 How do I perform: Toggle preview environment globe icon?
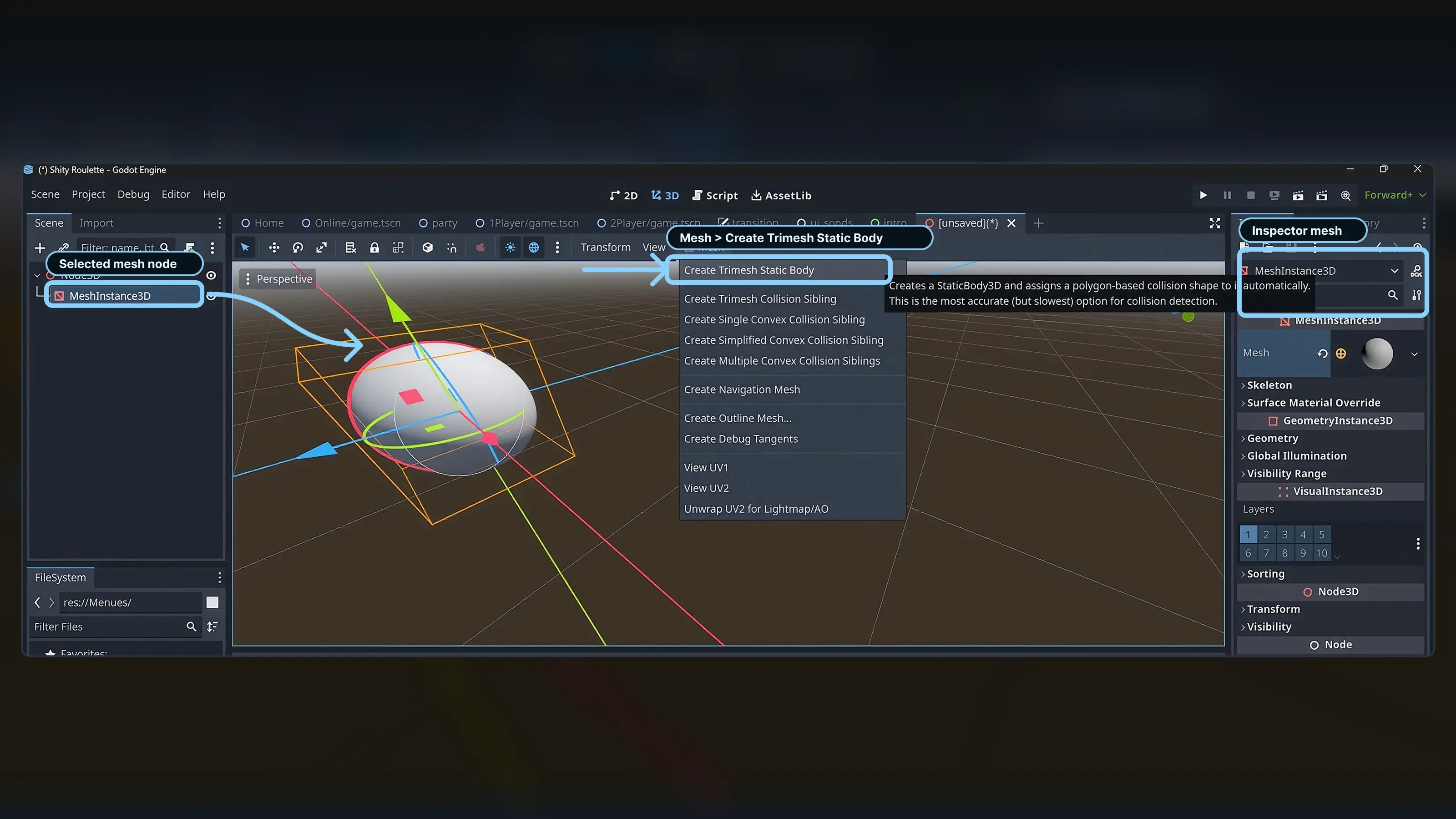pos(534,248)
